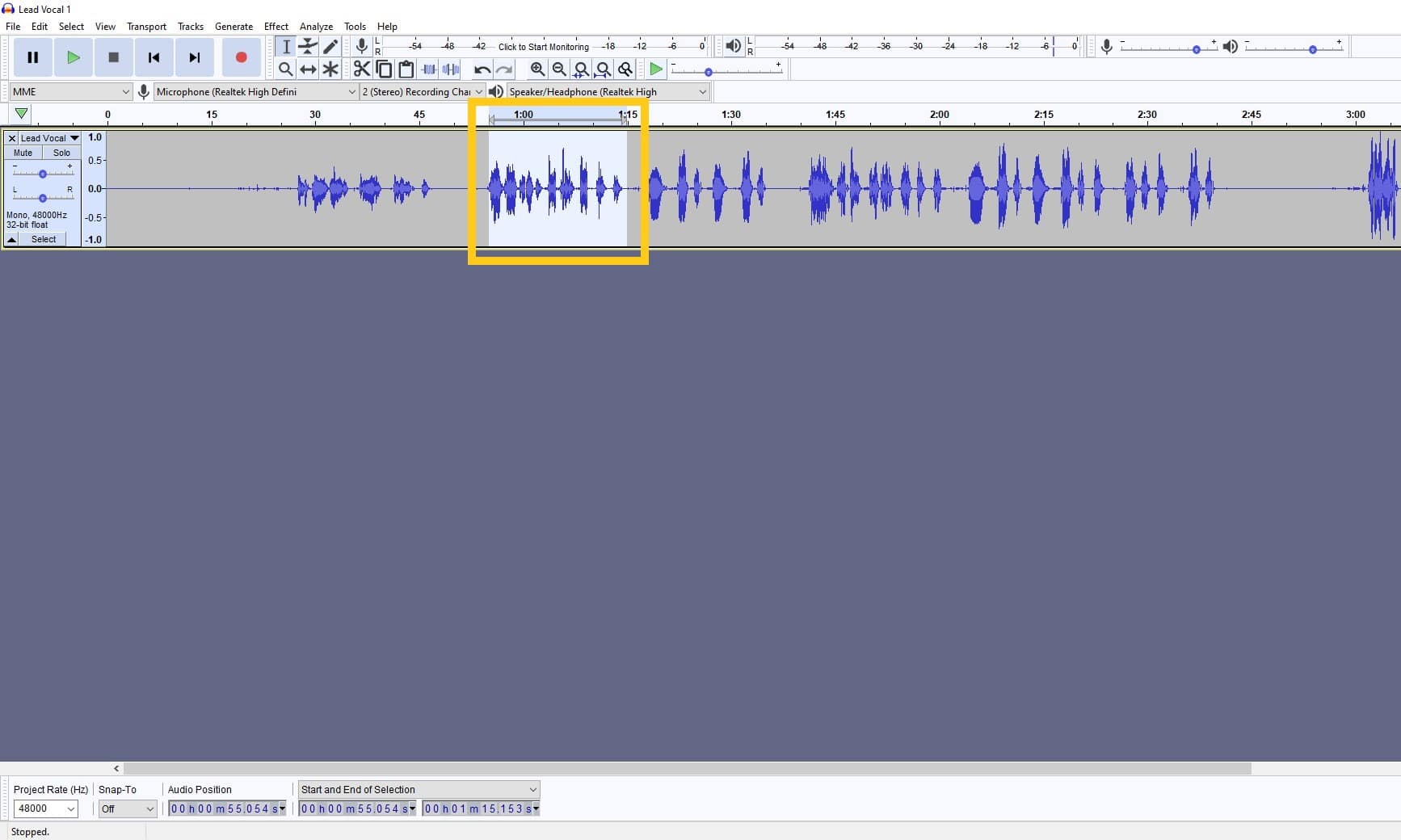Pick the Draw tool

click(x=330, y=47)
